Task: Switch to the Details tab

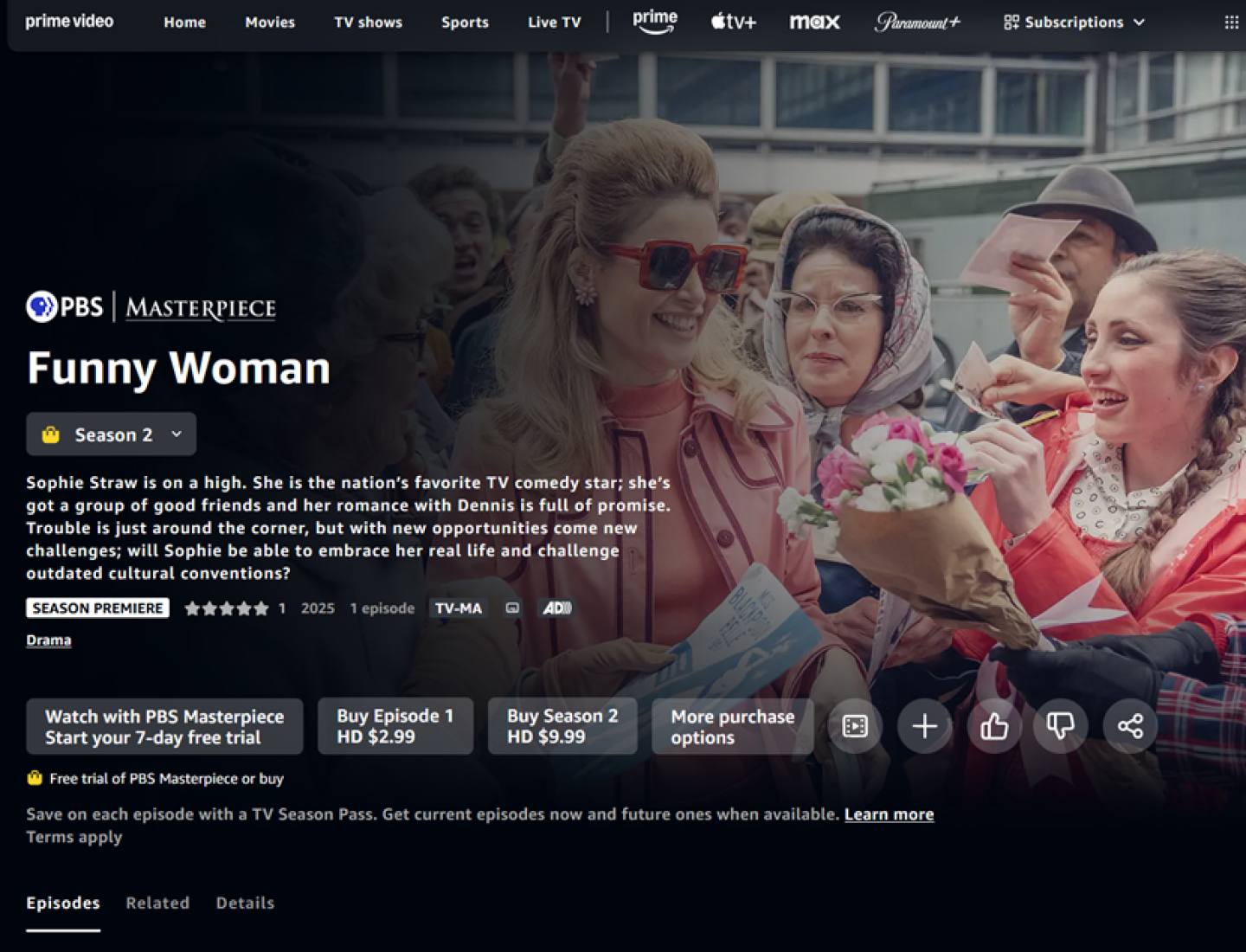Action: (245, 903)
